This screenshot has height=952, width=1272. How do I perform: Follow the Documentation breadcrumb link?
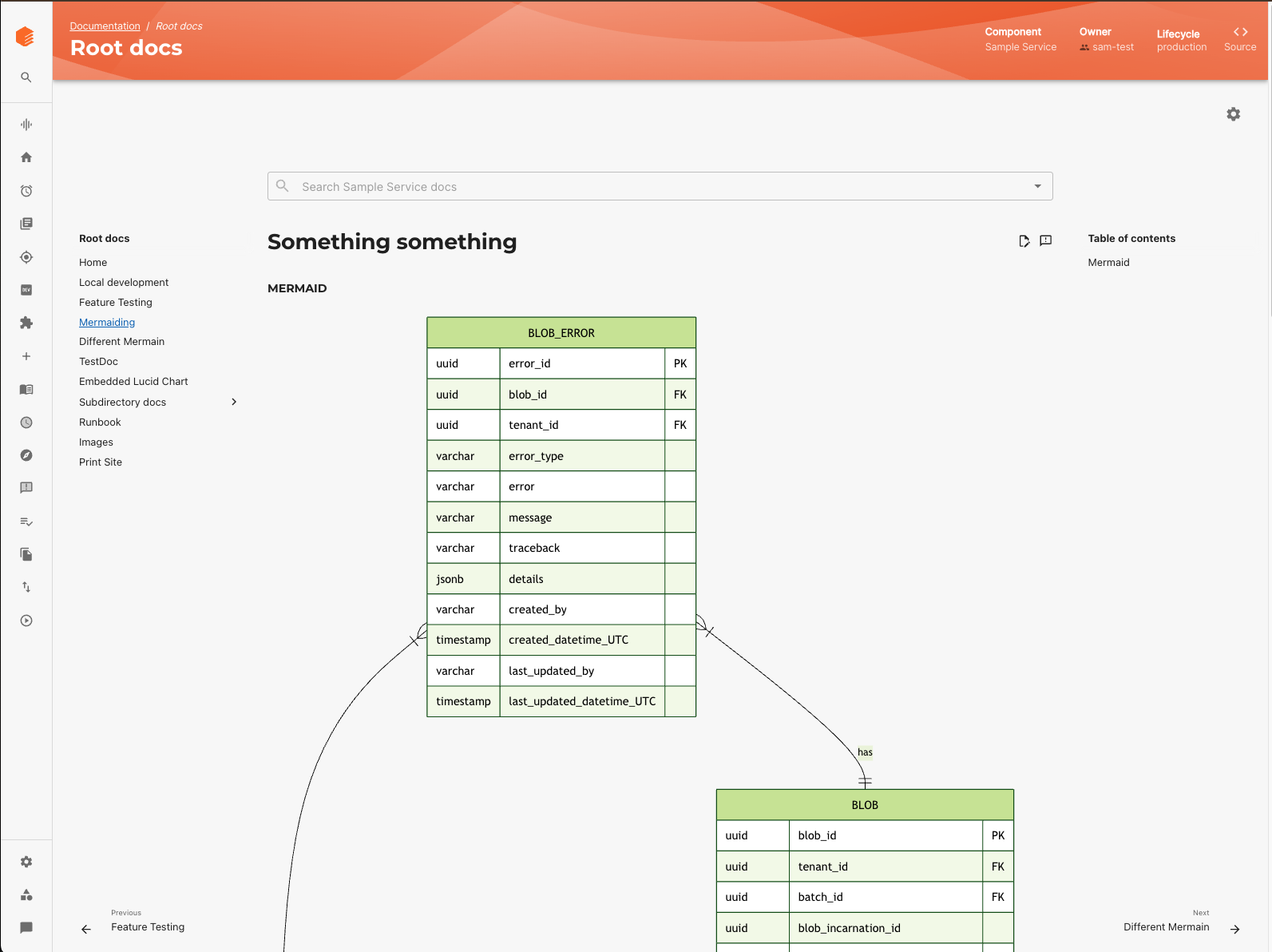(105, 26)
